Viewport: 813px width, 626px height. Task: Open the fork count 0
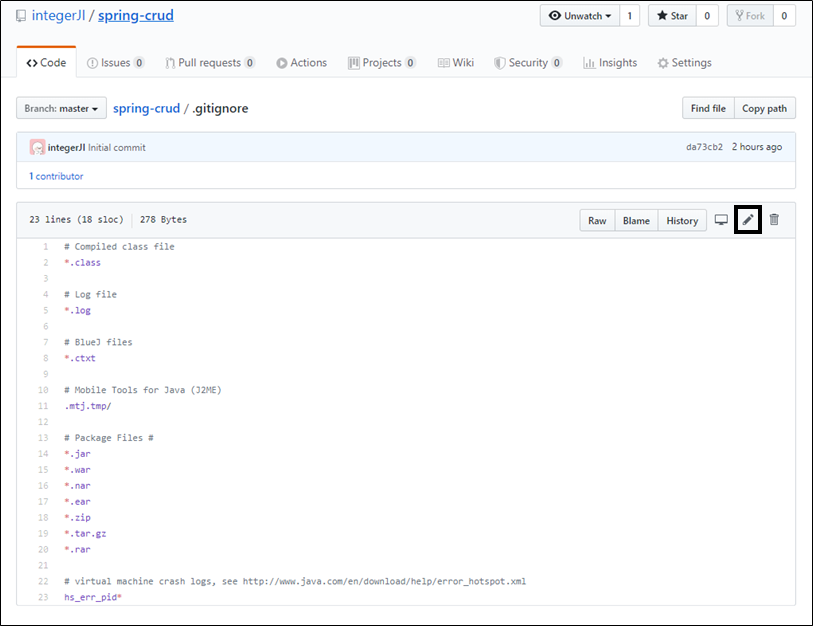784,16
